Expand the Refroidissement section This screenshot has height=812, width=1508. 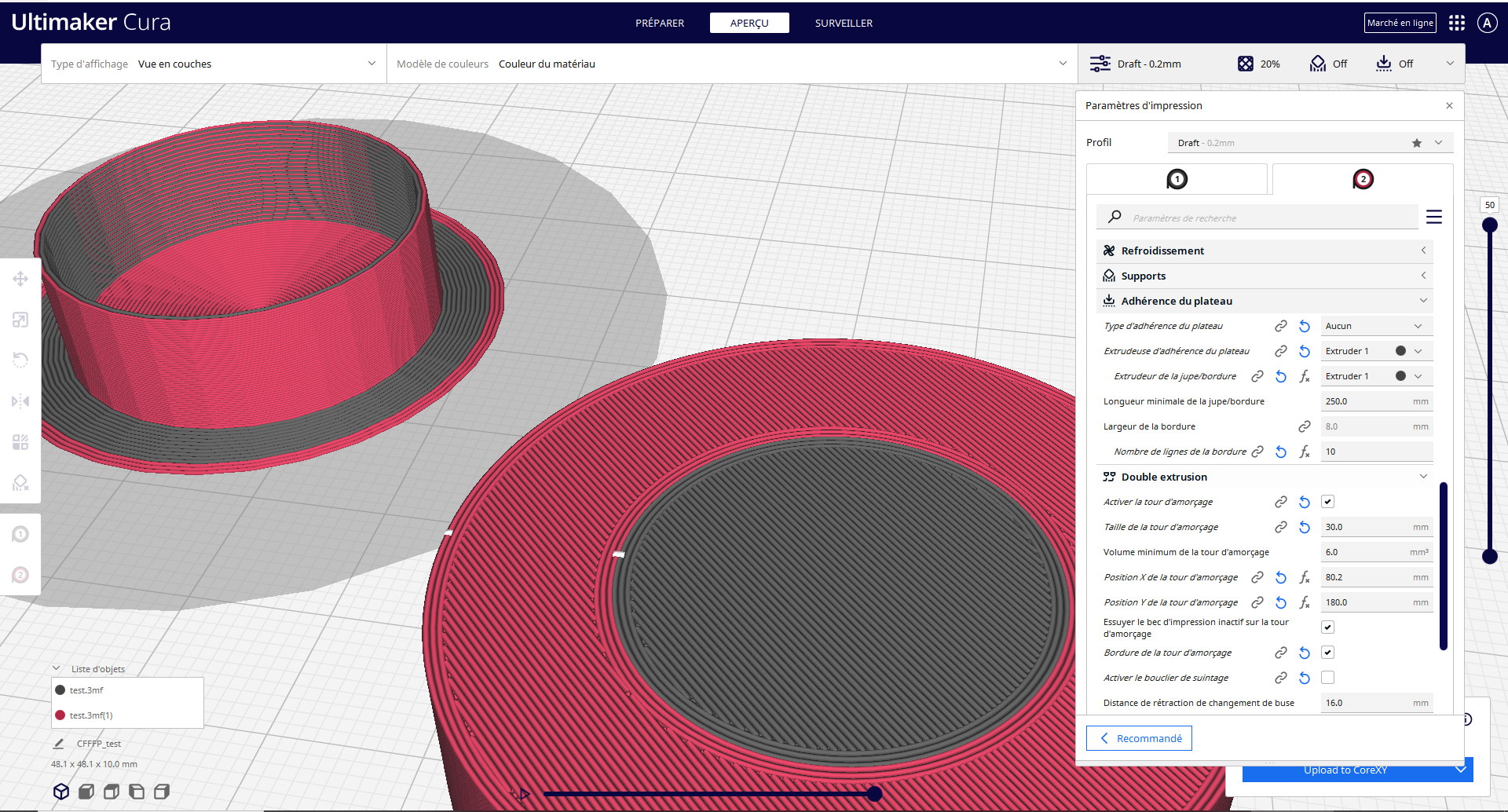[x=1265, y=251]
